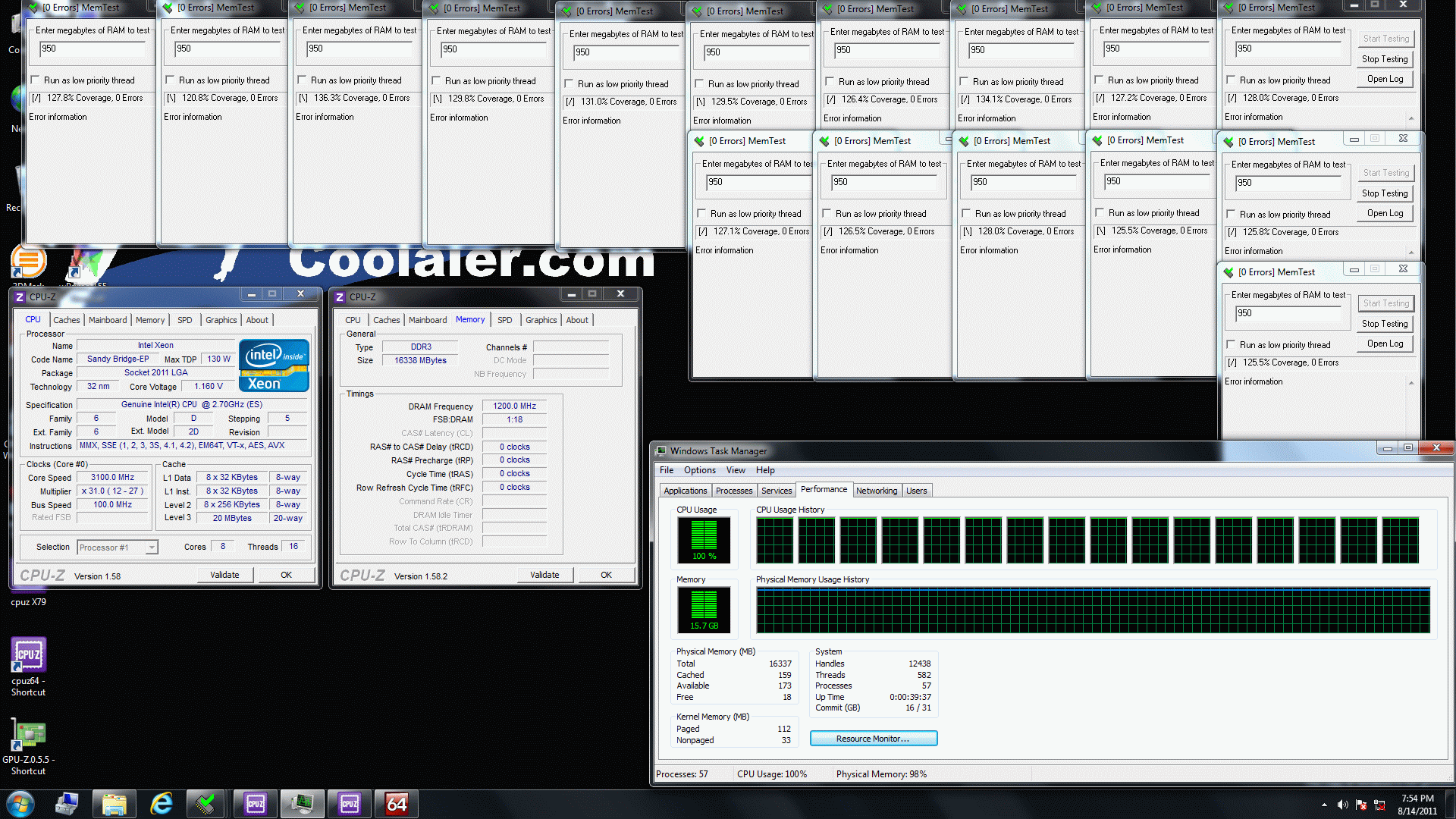The height and width of the screenshot is (819, 1456).
Task: Open the volume speaker tray icon
Action: [1342, 805]
